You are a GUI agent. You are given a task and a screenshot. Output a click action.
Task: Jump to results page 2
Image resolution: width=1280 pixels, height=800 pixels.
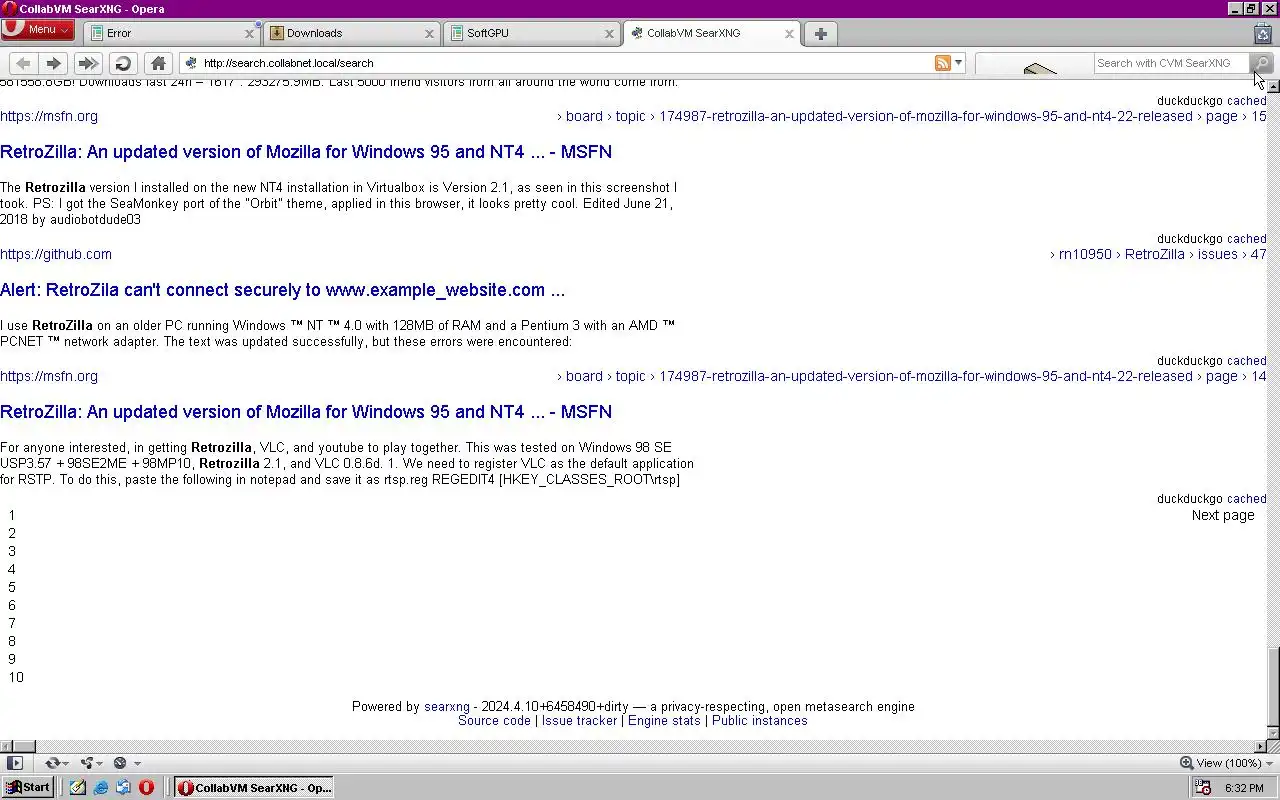pos(12,533)
